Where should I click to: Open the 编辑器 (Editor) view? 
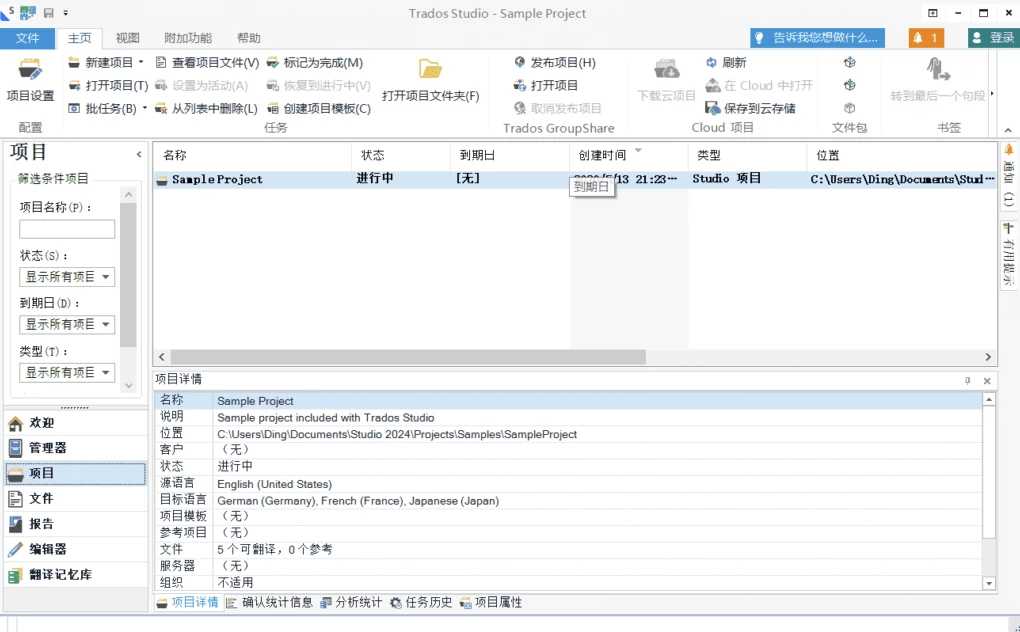click(x=47, y=549)
